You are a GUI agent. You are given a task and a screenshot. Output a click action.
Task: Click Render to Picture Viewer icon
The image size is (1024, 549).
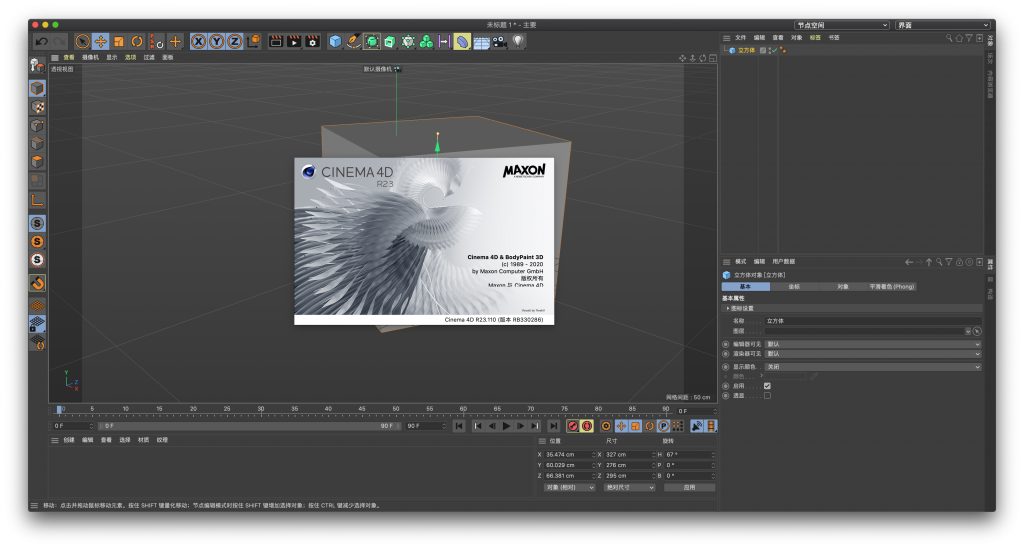point(294,41)
